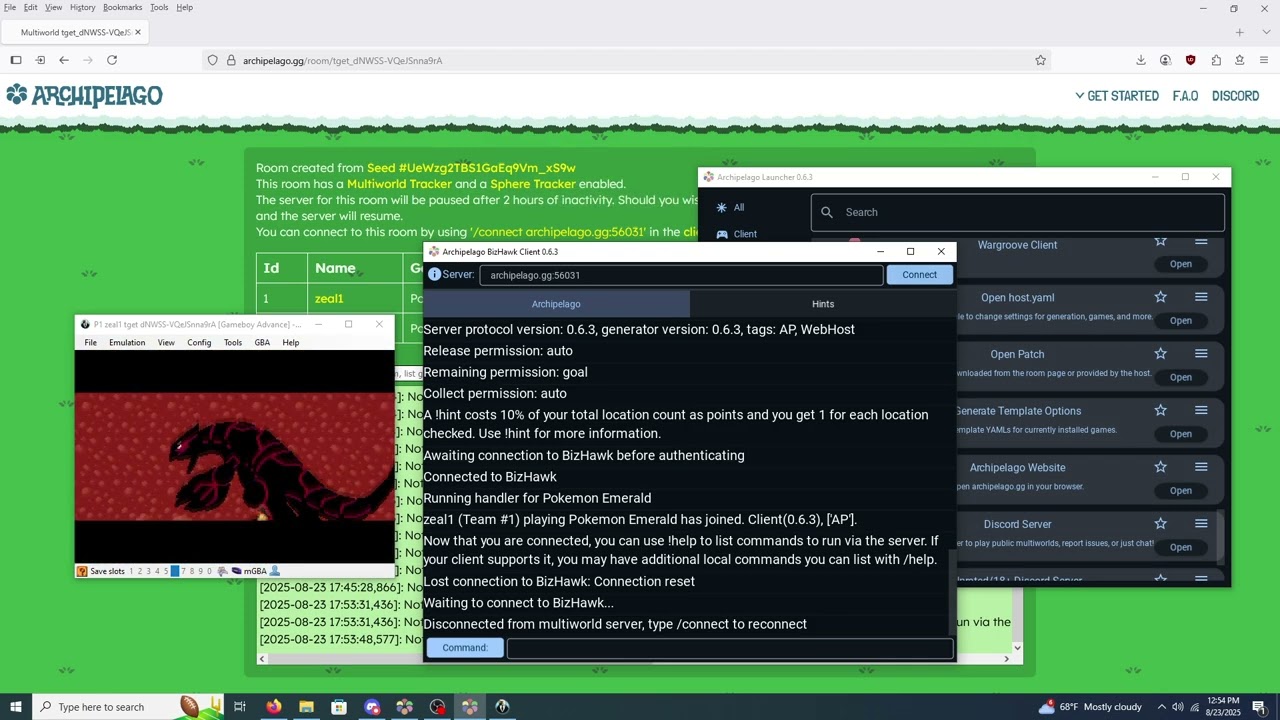1280x720 pixels.
Task: Open the Sphere Tracker link
Action: pos(532,184)
